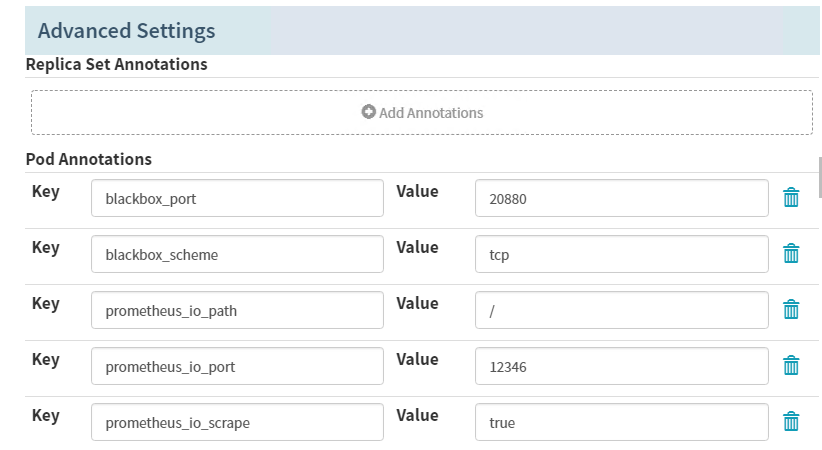This screenshot has width=822, height=450.
Task: Click the blackbox_port key field
Action: click(x=237, y=198)
